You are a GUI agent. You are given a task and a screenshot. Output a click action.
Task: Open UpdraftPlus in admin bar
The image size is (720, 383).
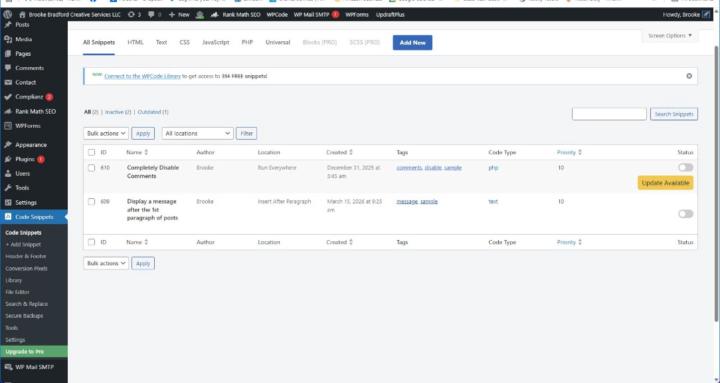click(x=390, y=15)
